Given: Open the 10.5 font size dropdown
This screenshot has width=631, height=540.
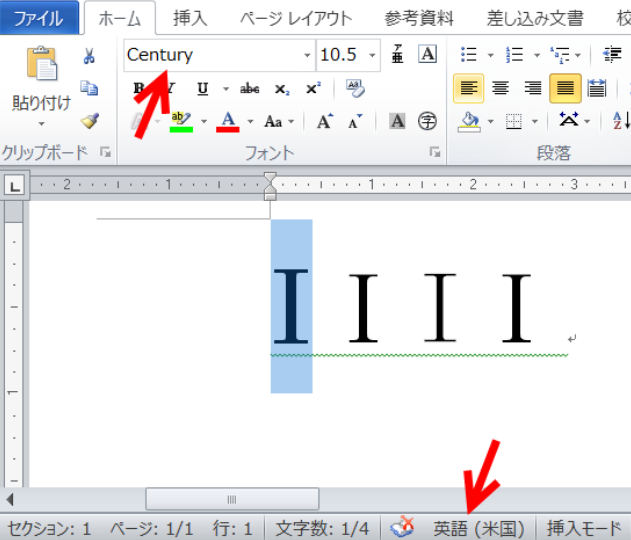Looking at the screenshot, I should [x=373, y=55].
